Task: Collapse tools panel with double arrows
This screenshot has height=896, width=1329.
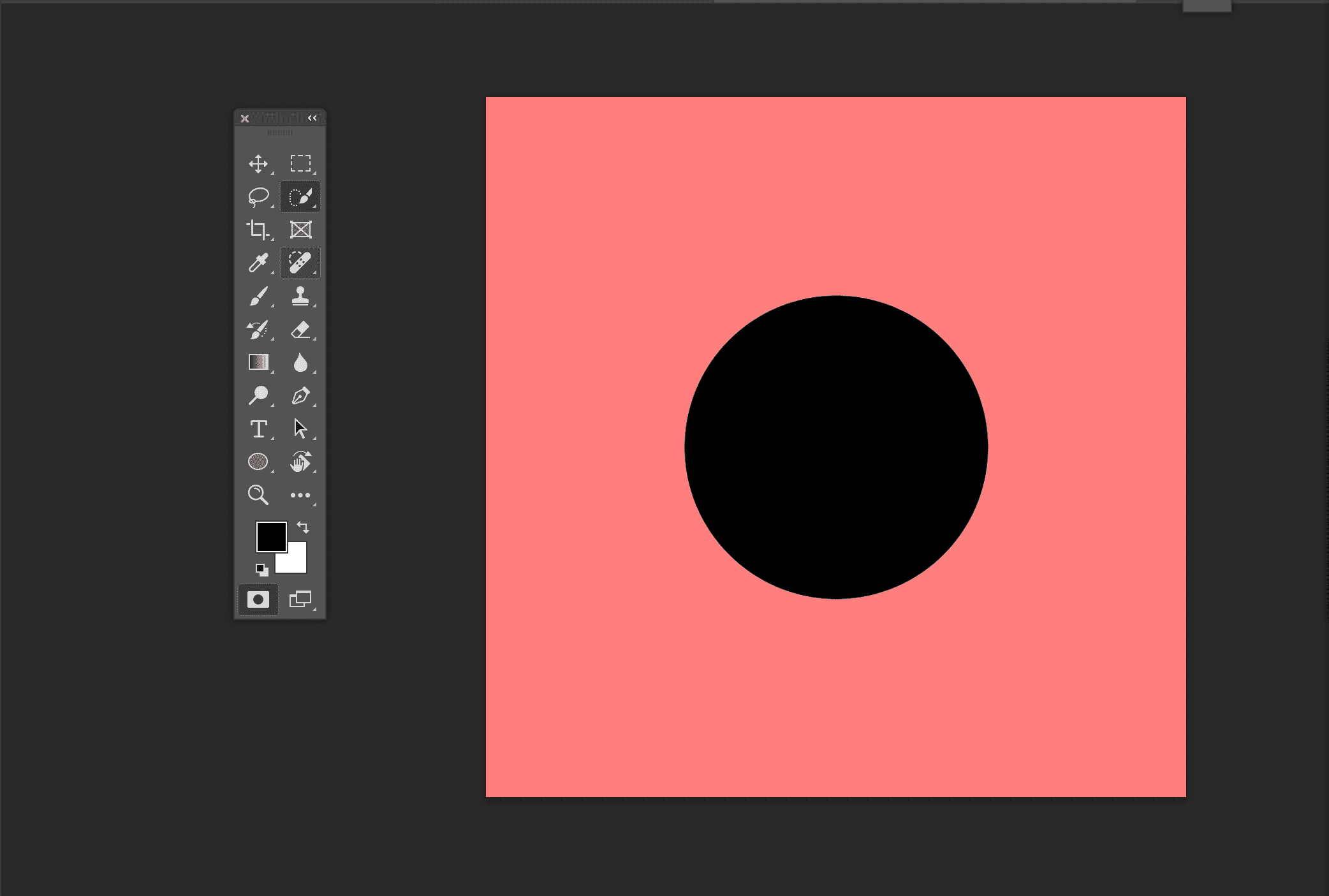Action: [312, 118]
